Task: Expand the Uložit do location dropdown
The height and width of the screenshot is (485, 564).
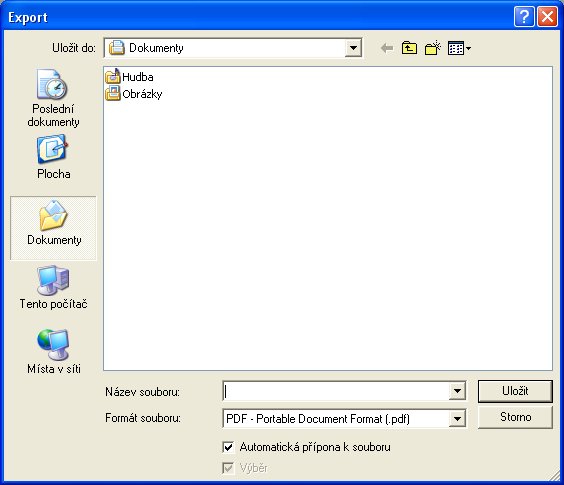Action: point(353,48)
